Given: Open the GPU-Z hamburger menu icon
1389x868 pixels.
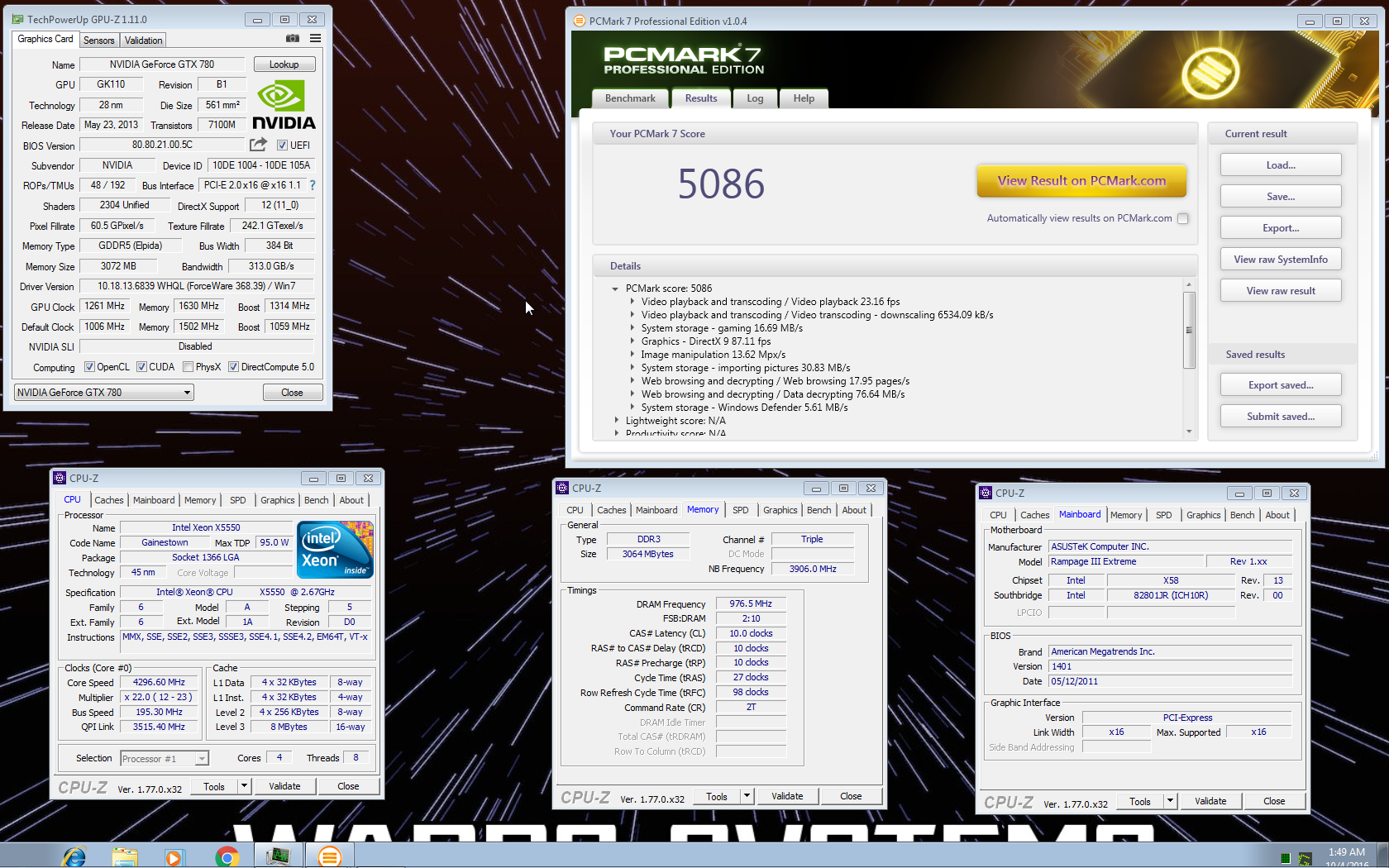Looking at the screenshot, I should [x=315, y=38].
